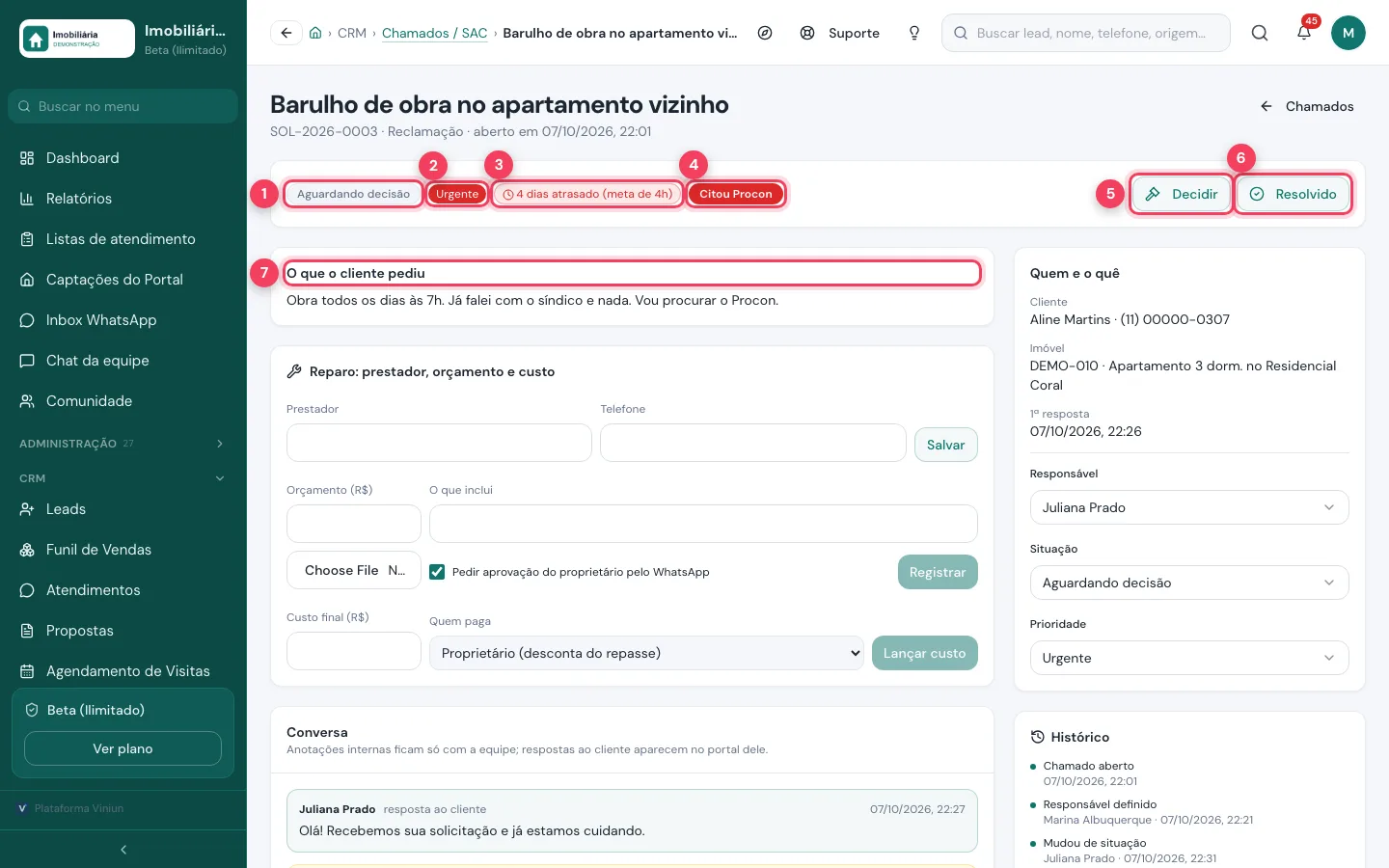Open the Responsável dropdown
This screenshot has width=1389, height=868.
[1189, 507]
